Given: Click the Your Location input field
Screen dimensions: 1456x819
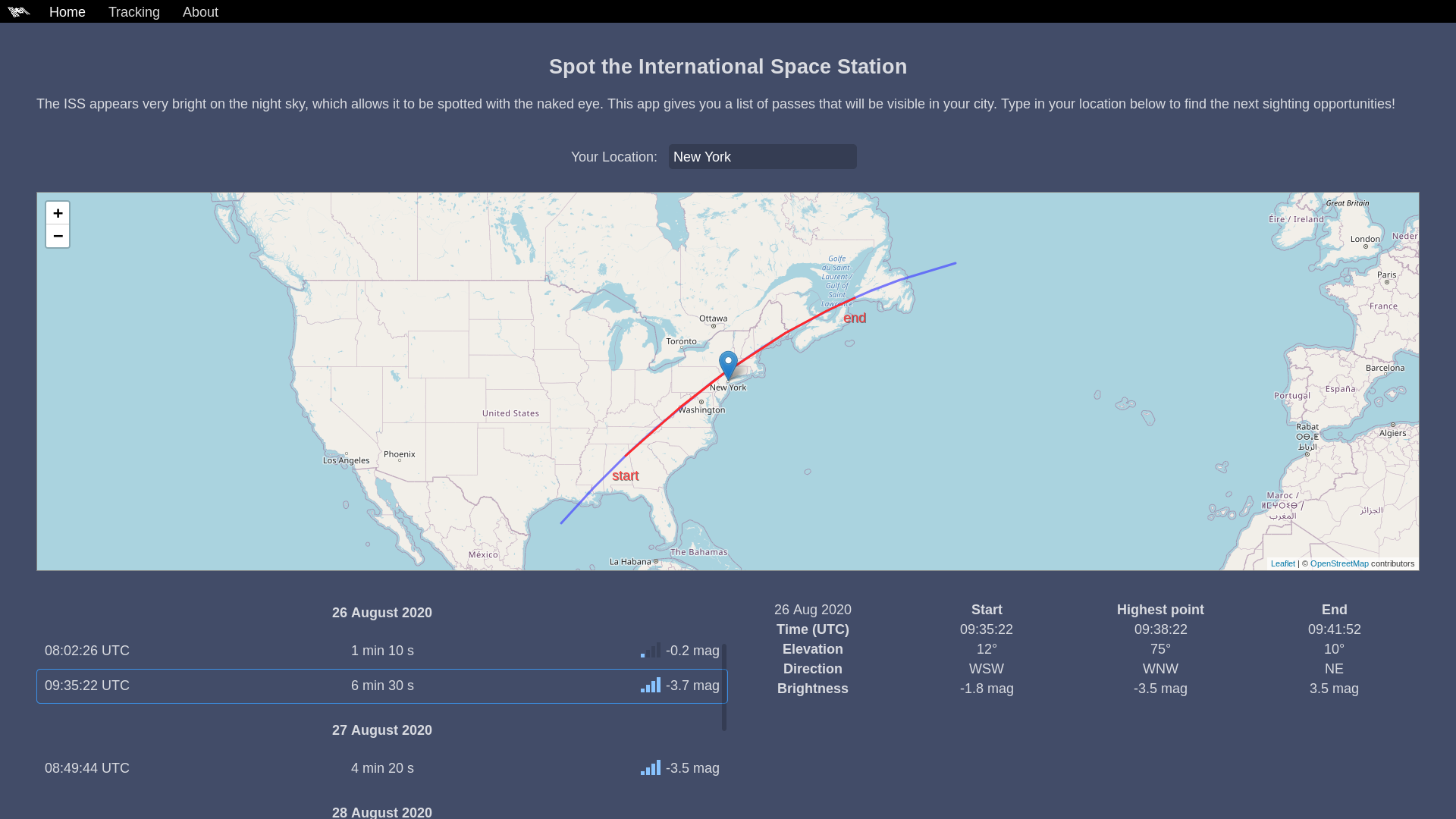Looking at the screenshot, I should point(762,157).
